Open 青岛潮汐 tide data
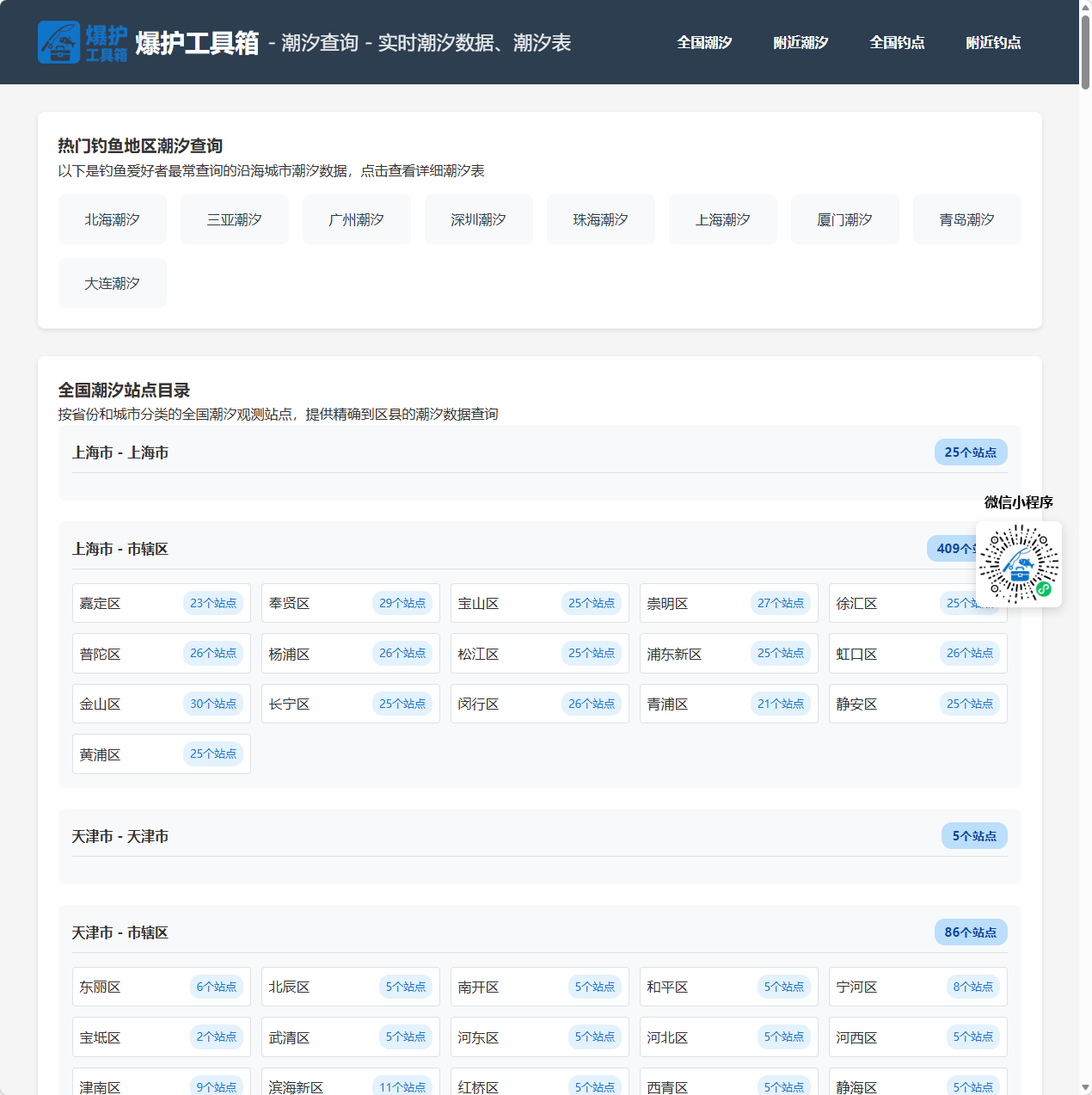Viewport: 1092px width, 1095px height. [x=966, y=219]
